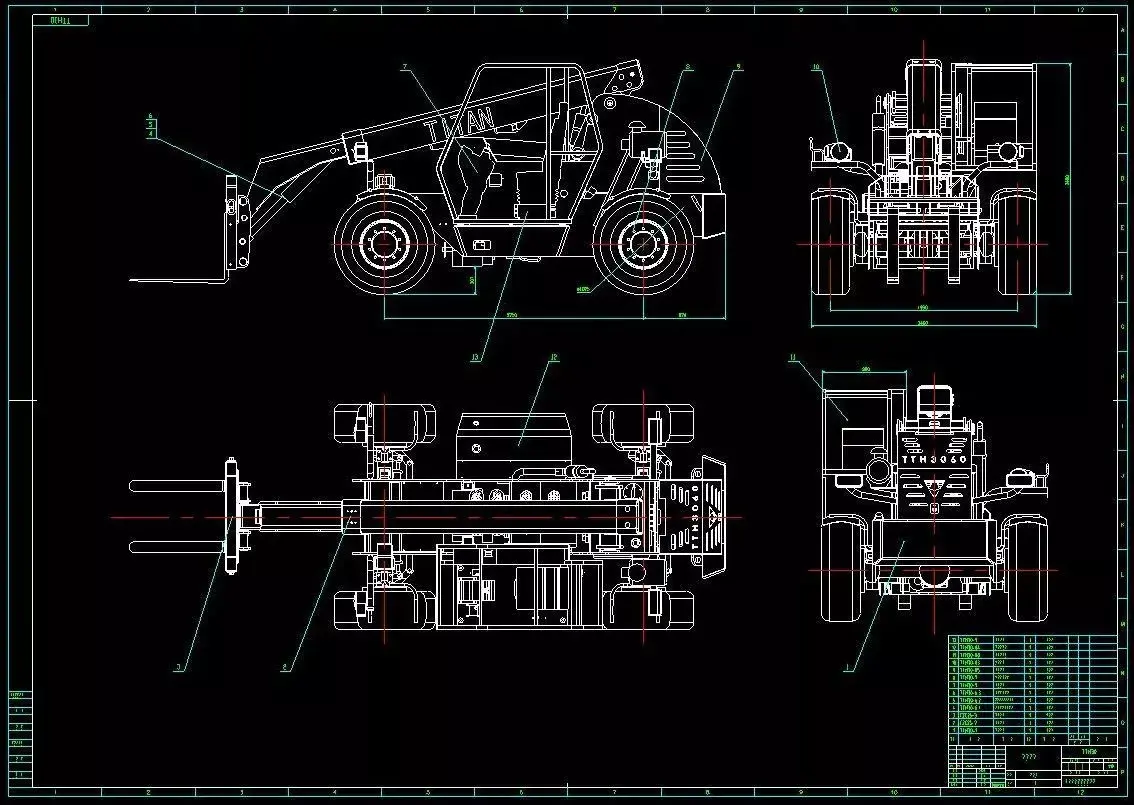Screen dimensions: 1134x805
Task: Select part callout number 12 above top view
Action: 555,357
